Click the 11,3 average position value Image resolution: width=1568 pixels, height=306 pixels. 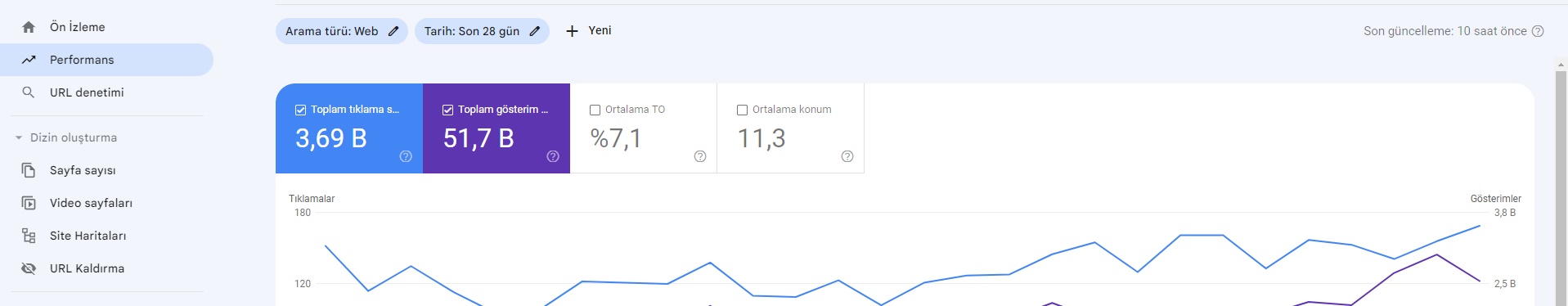[x=762, y=138]
